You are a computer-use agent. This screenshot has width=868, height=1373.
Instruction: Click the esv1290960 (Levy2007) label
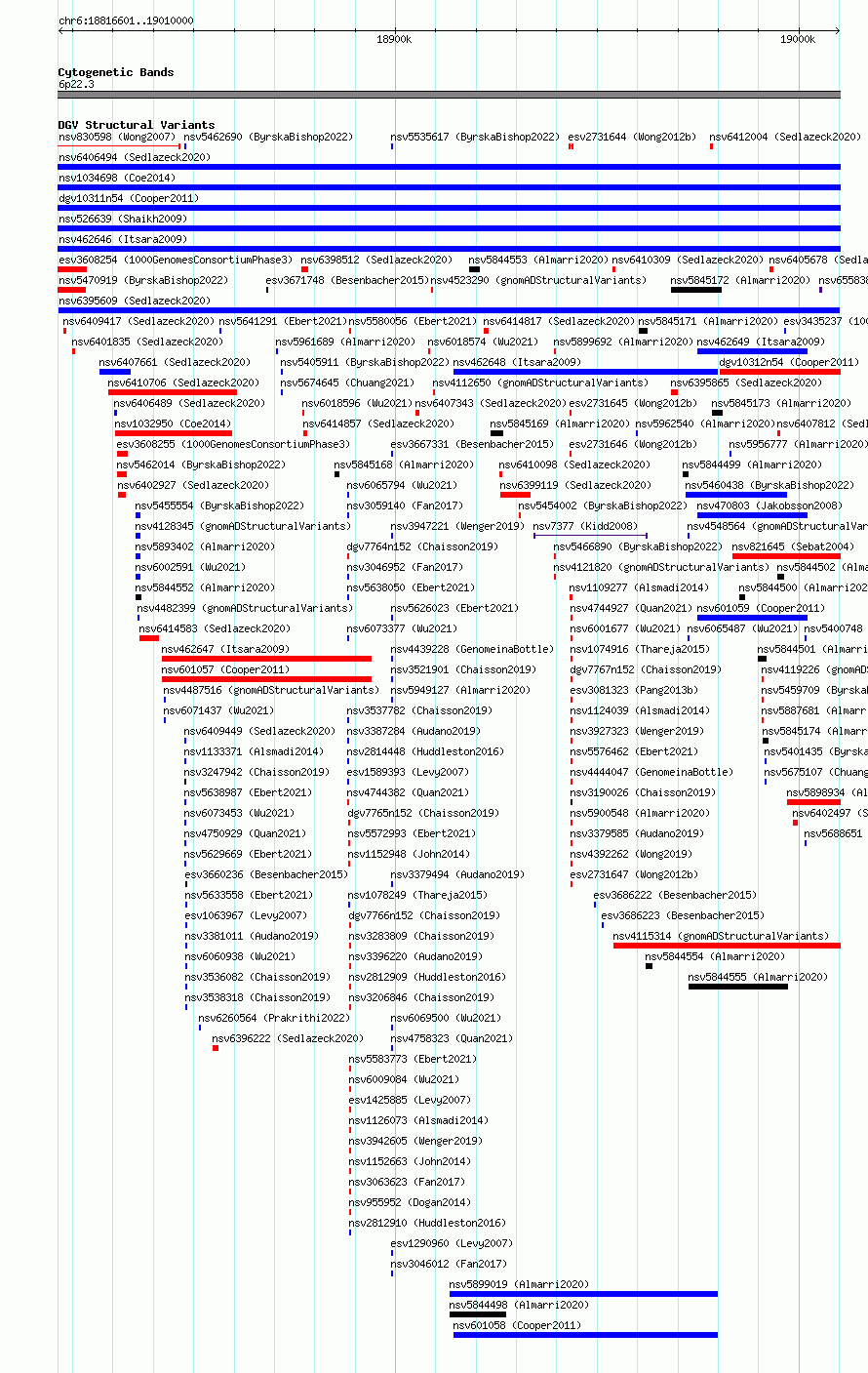[x=452, y=1243]
